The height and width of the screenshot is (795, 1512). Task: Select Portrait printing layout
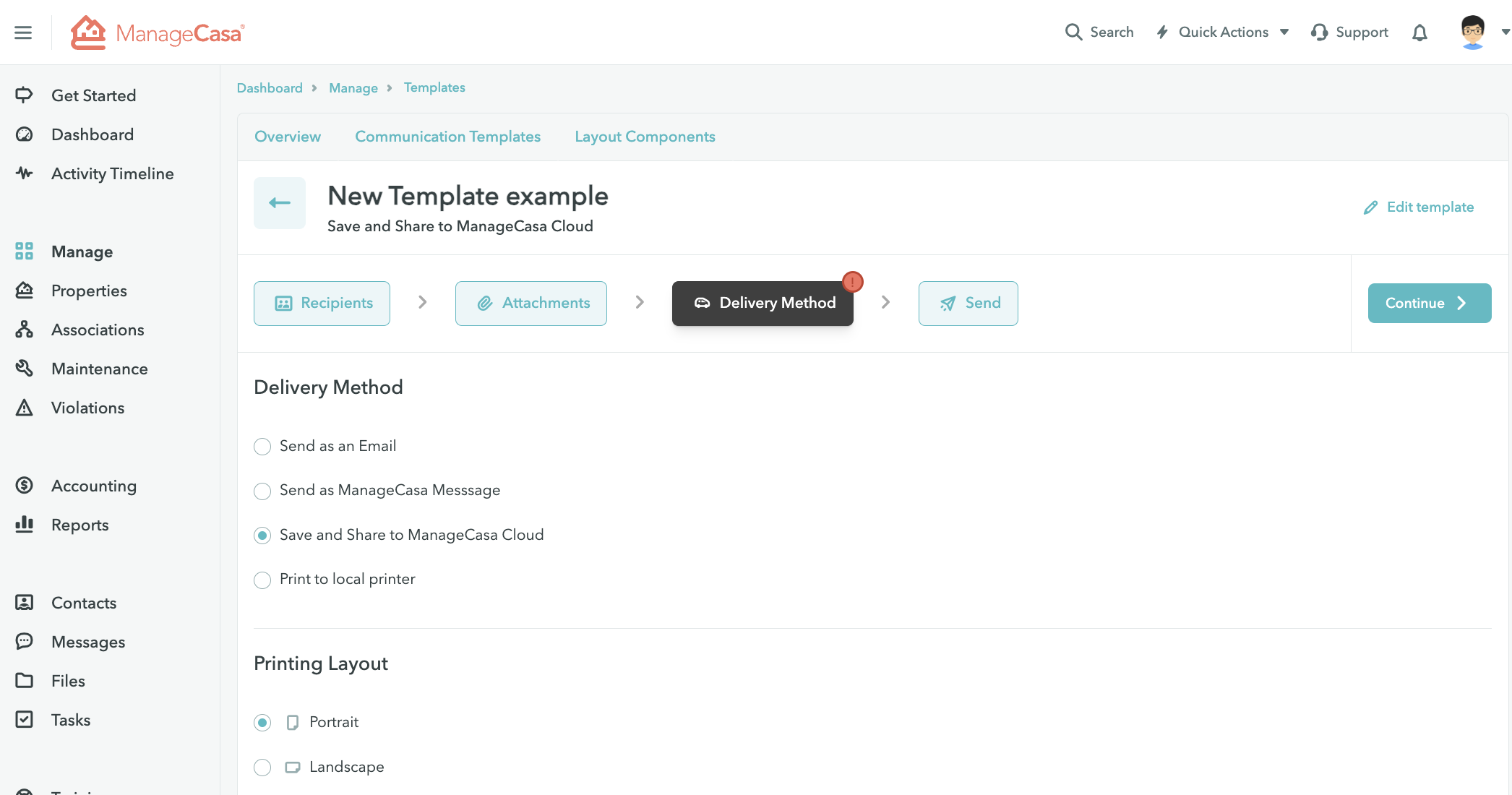pyautogui.click(x=262, y=723)
